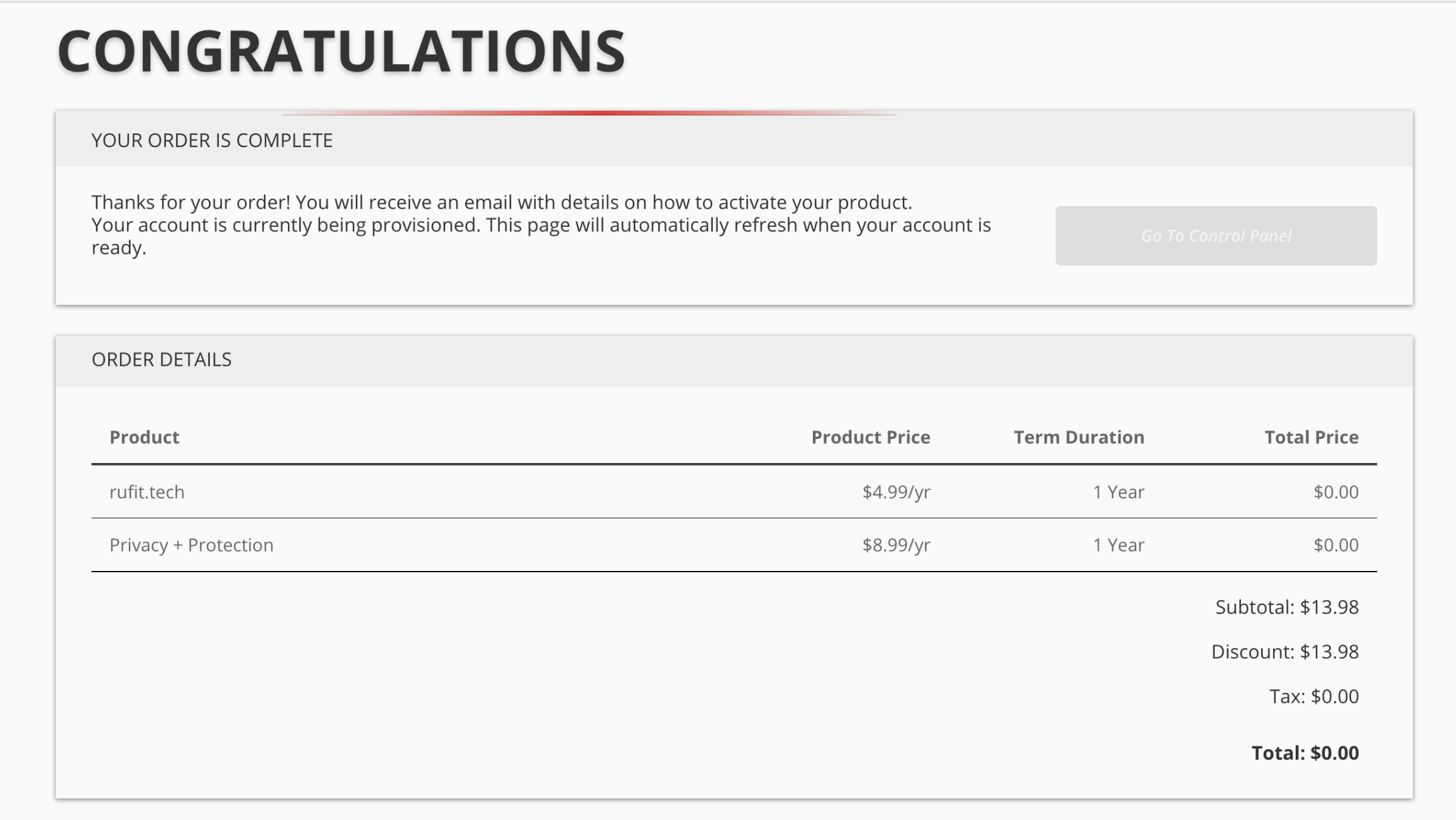This screenshot has height=820, width=1456.
Task: Click the total price for Privacy + Protection
Action: 1335,545
